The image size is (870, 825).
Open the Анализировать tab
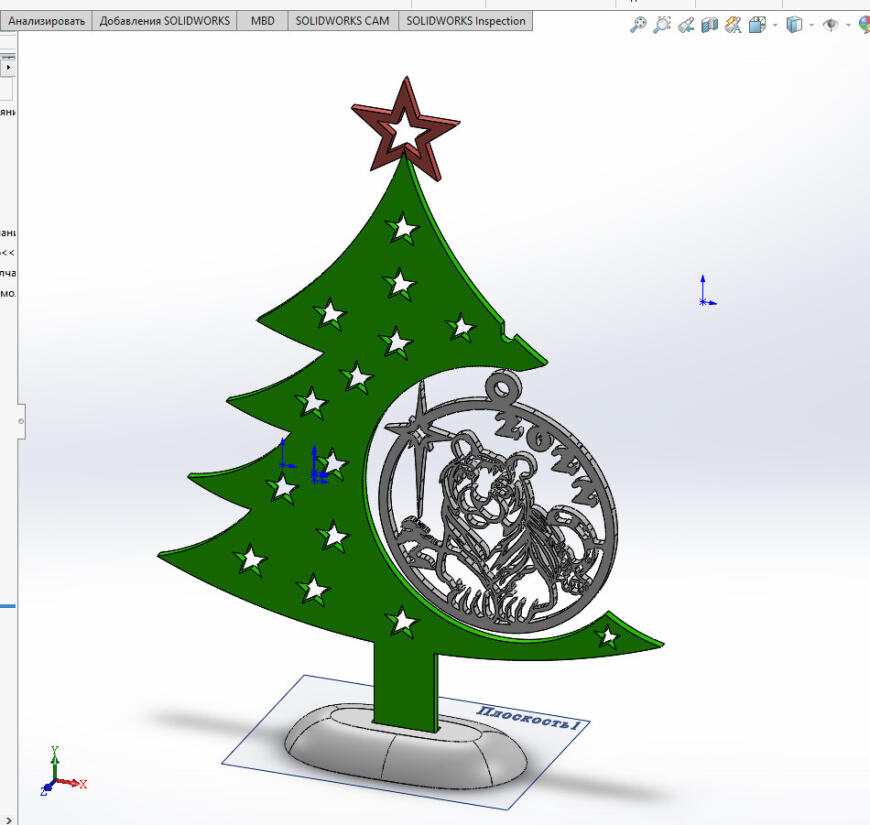click(47, 21)
